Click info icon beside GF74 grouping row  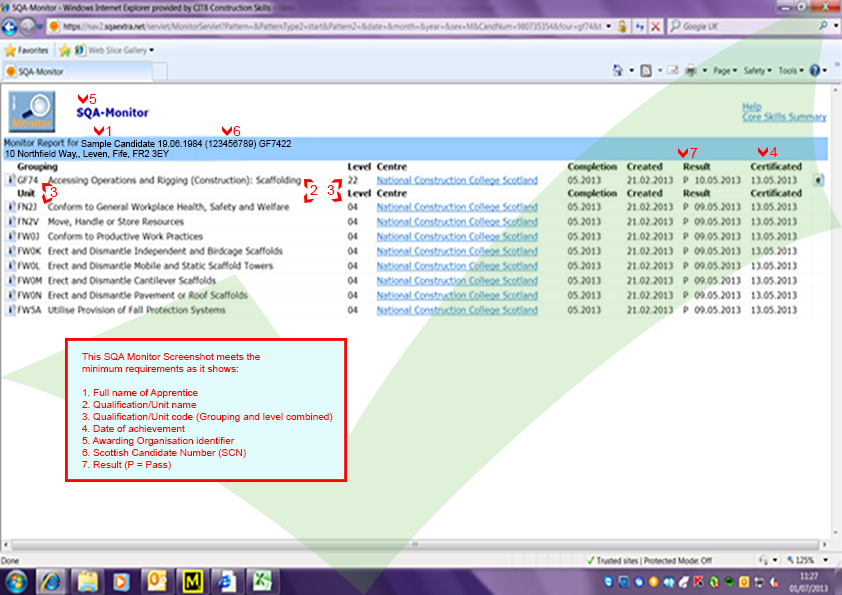10,180
